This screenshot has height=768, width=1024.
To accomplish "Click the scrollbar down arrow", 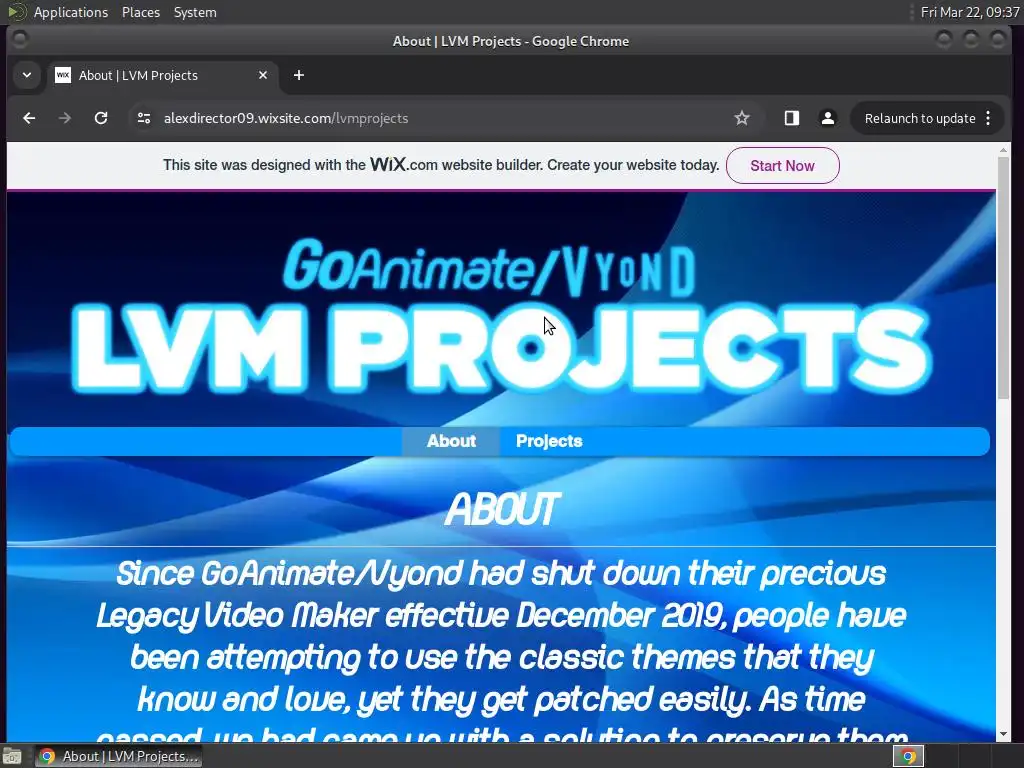I will tap(1004, 735).
